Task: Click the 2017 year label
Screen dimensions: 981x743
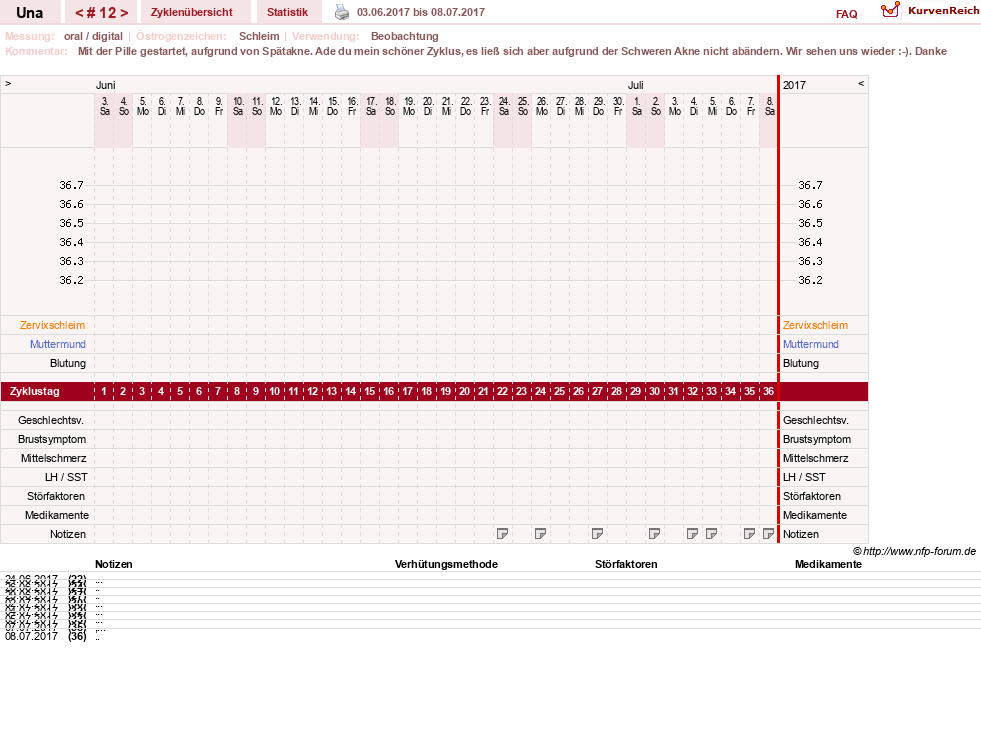Action: click(795, 85)
